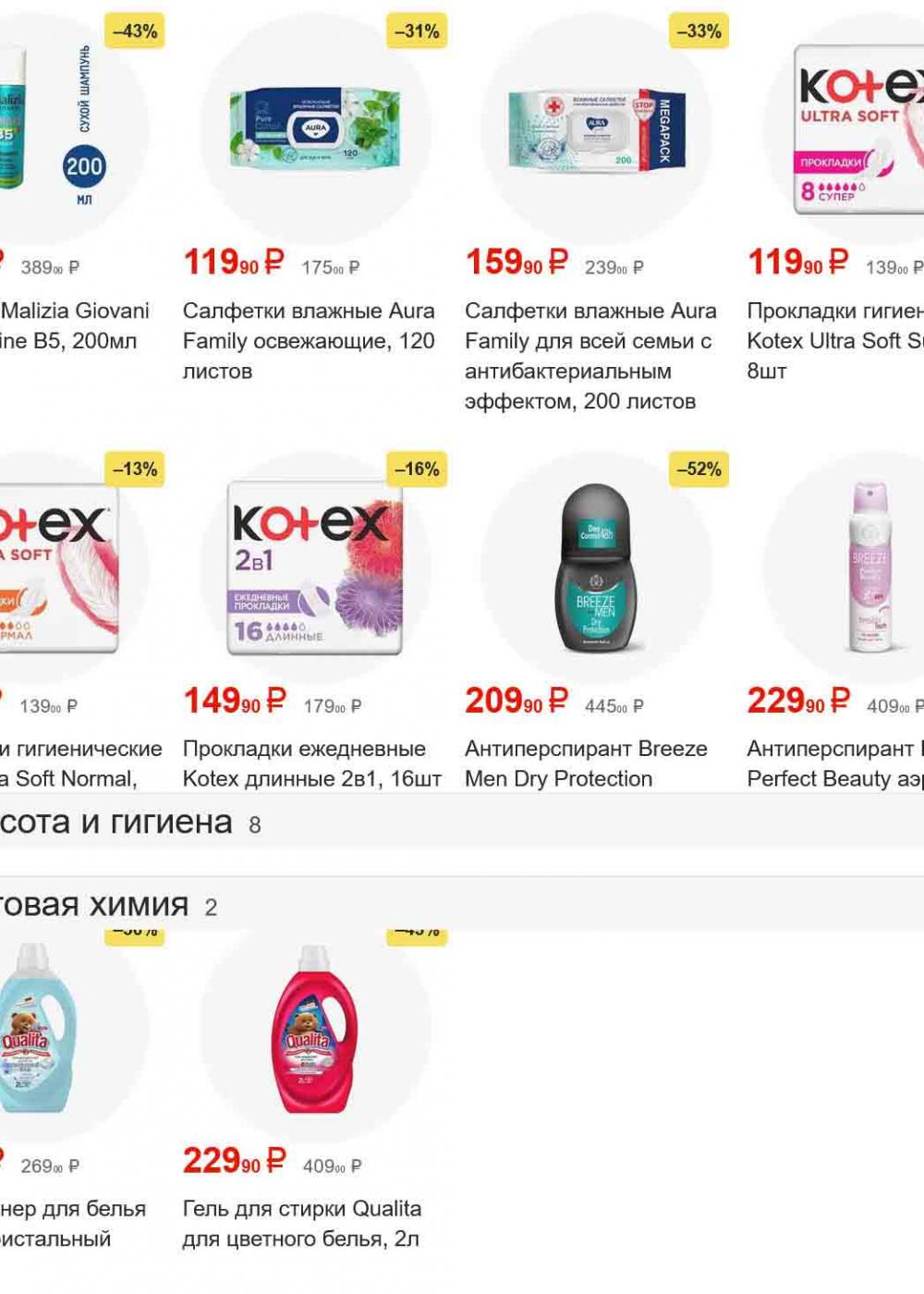924x1294 pixels.
Task: Click the Kotex Ultra Soft Super product image
Action: click(859, 128)
